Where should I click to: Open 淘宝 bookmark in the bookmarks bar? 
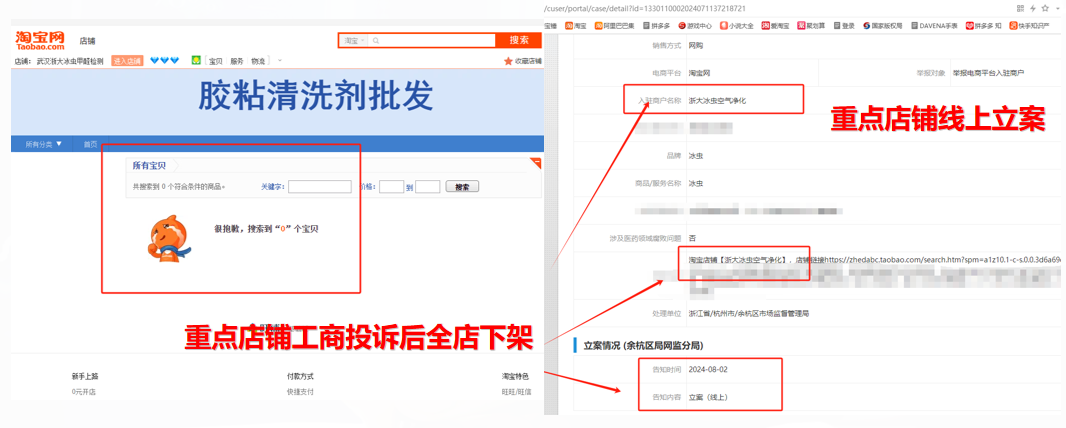click(577, 26)
